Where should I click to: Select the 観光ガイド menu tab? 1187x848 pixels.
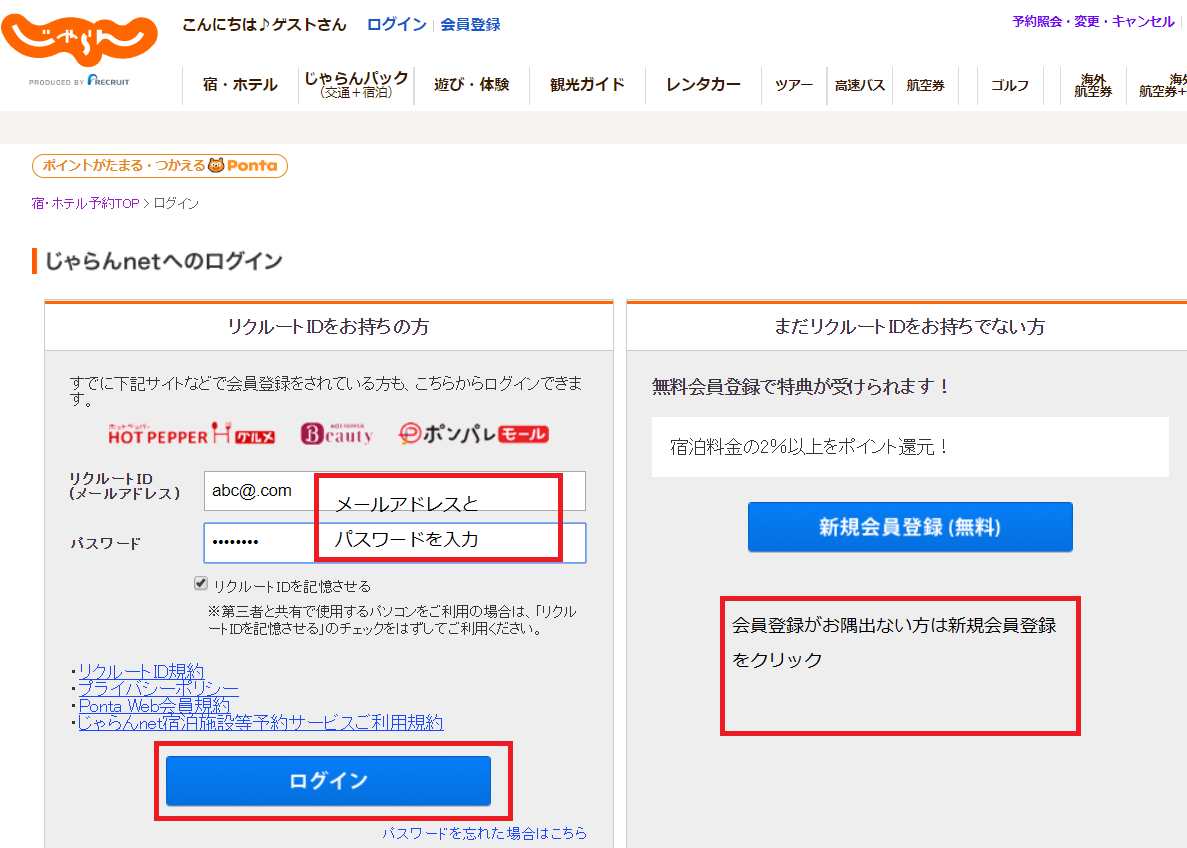click(x=587, y=85)
